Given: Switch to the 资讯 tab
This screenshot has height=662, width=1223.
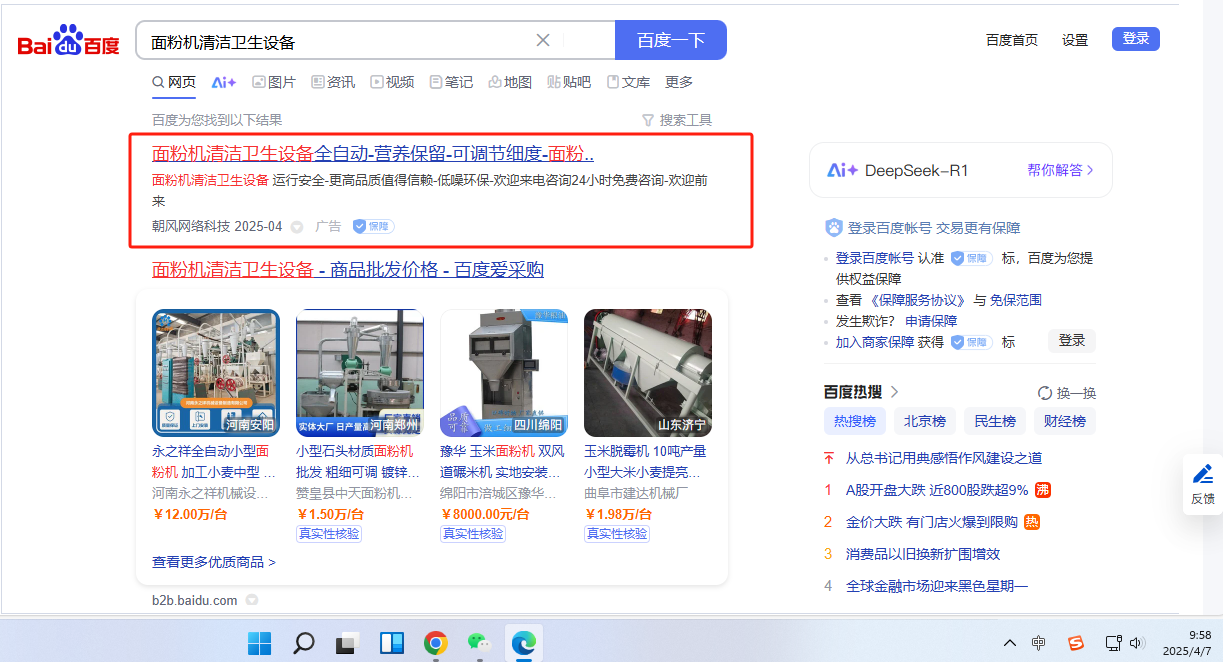Looking at the screenshot, I should 333,82.
